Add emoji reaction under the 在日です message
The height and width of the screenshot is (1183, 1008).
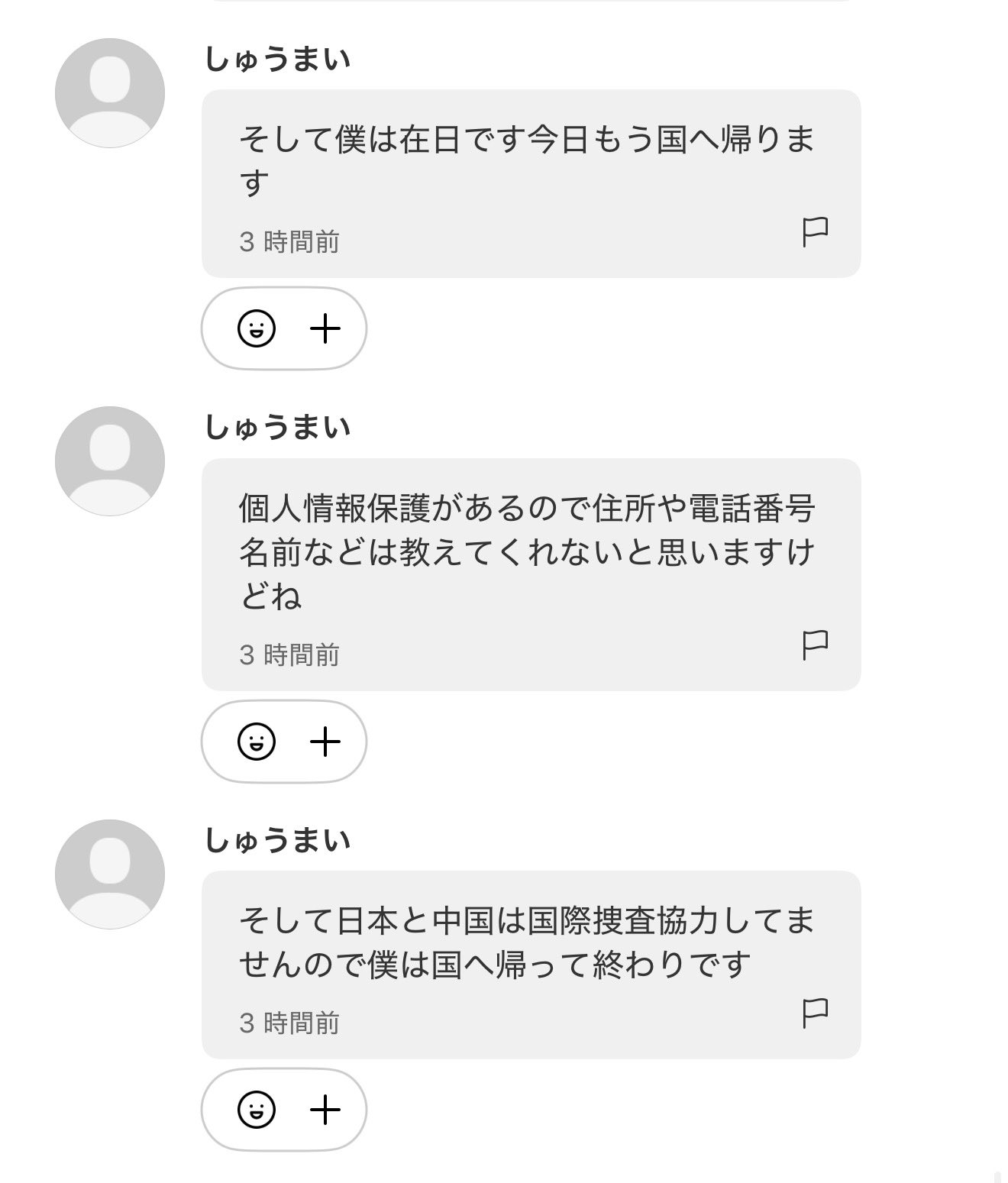pos(257,329)
